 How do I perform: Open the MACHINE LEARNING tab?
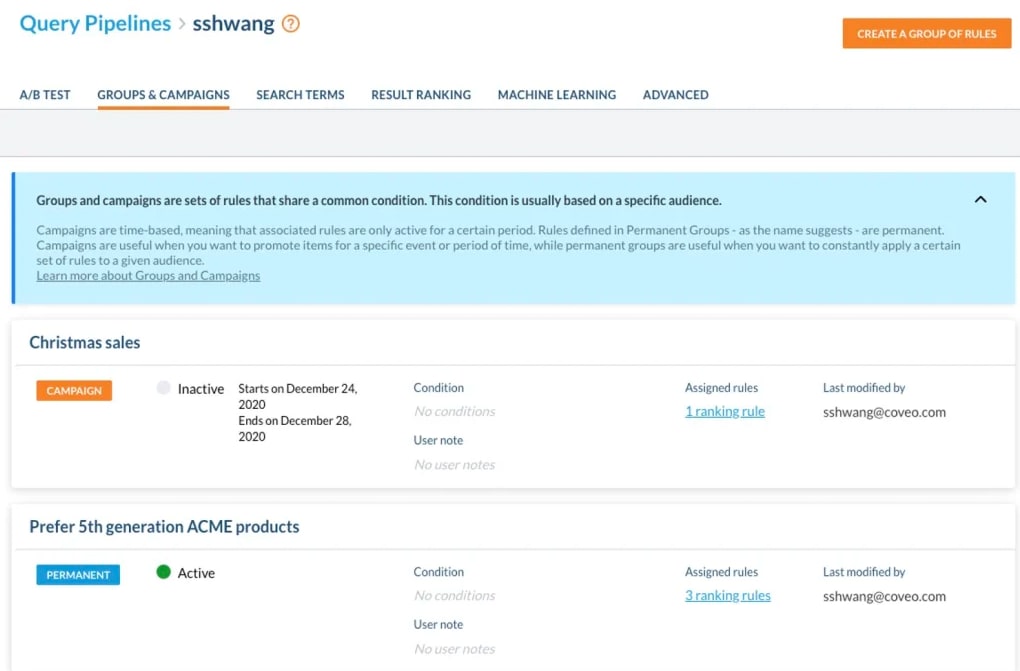tap(556, 94)
